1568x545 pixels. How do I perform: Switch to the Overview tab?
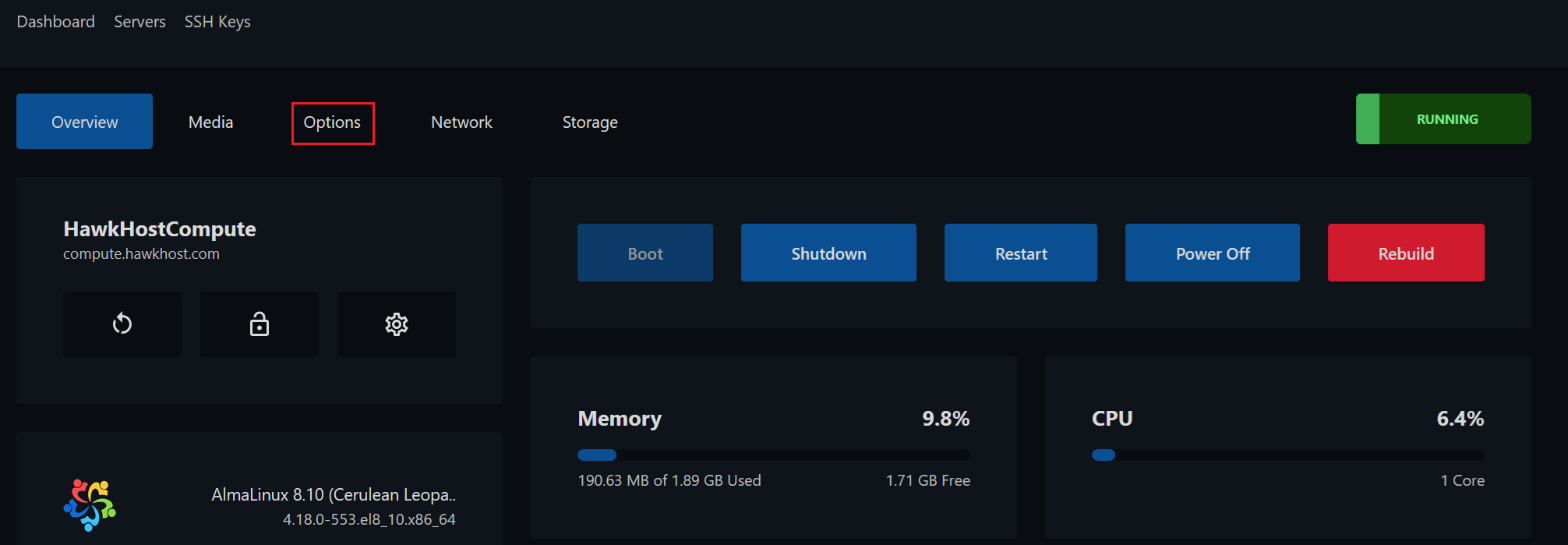coord(84,122)
